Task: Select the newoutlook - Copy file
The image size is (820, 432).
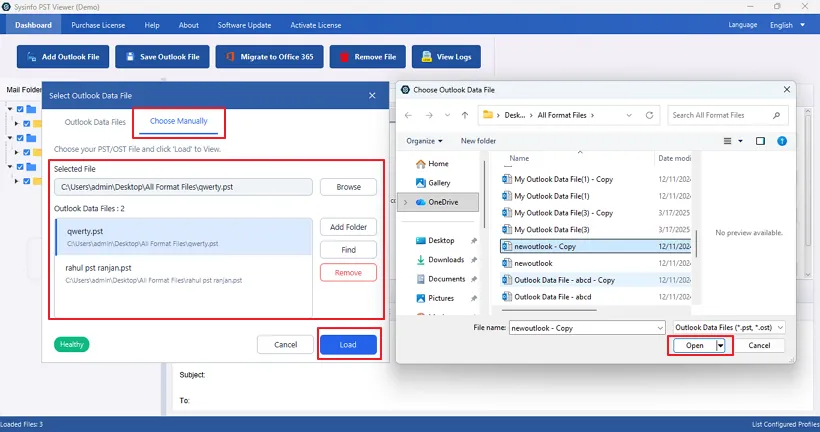Action: pyautogui.click(x=596, y=246)
